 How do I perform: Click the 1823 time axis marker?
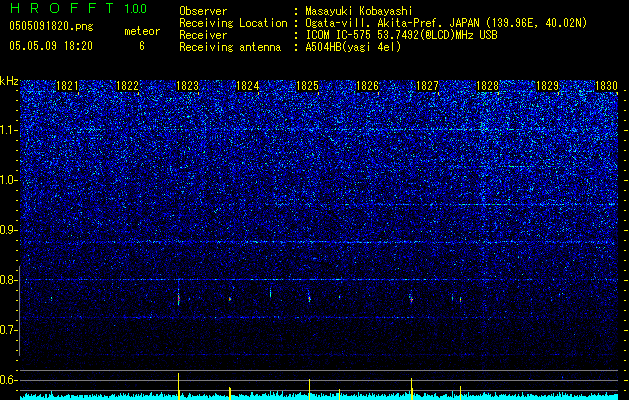[187, 86]
